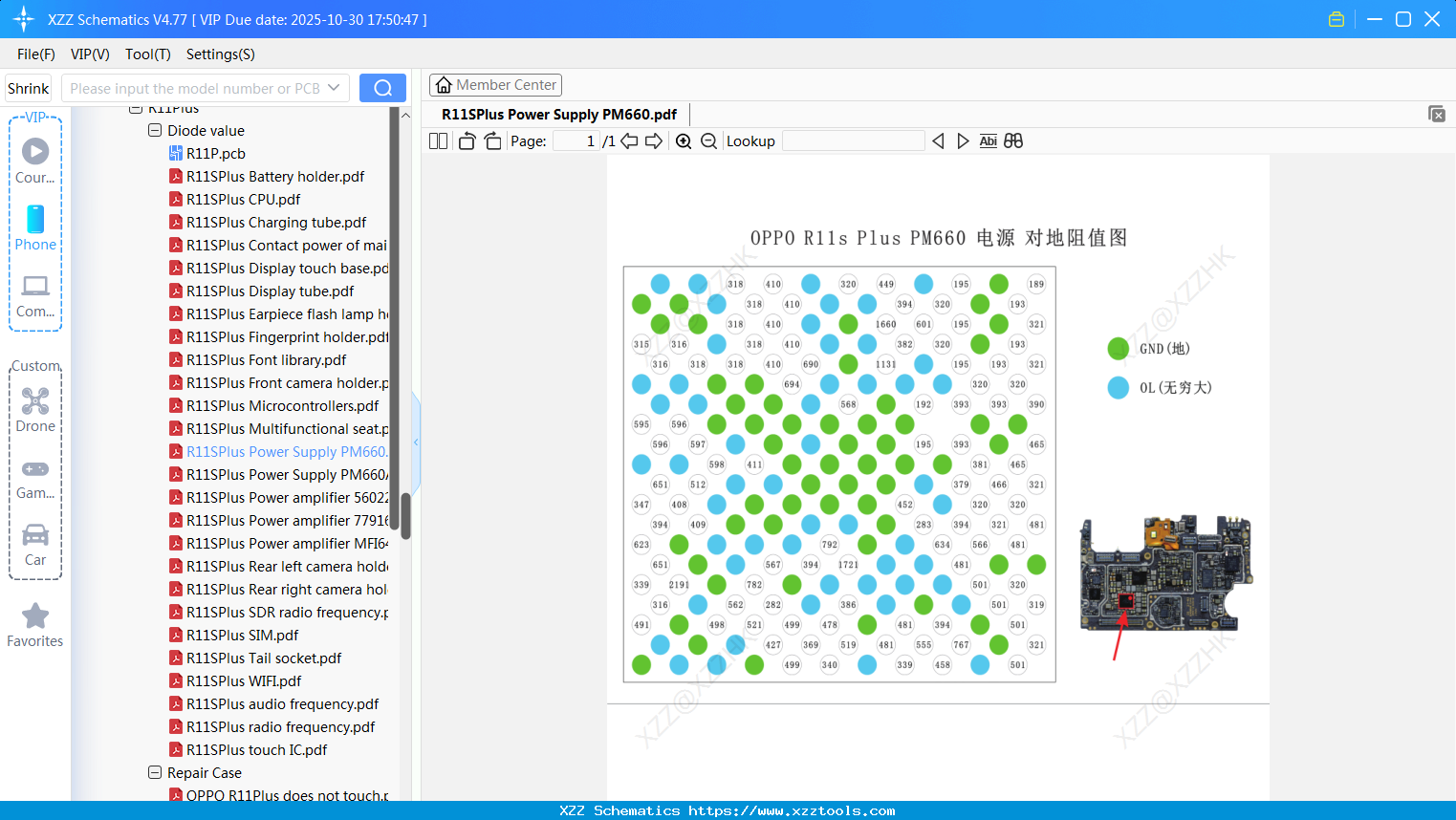Screen dimensions: 1456x820
Task: Select the highlighted R11SPlus Power Supply PM660 file
Action: click(287, 451)
